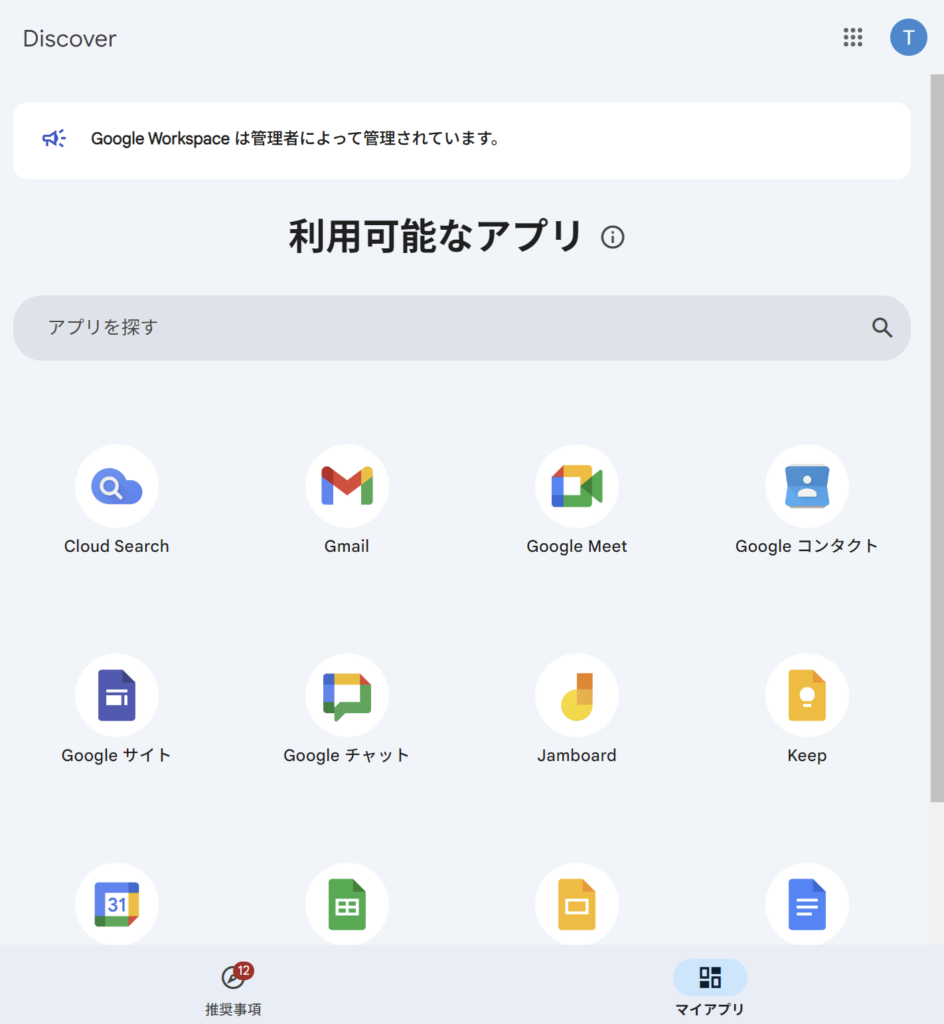Open the green Sheets icon
This screenshot has height=1024, width=944.
coord(347,904)
